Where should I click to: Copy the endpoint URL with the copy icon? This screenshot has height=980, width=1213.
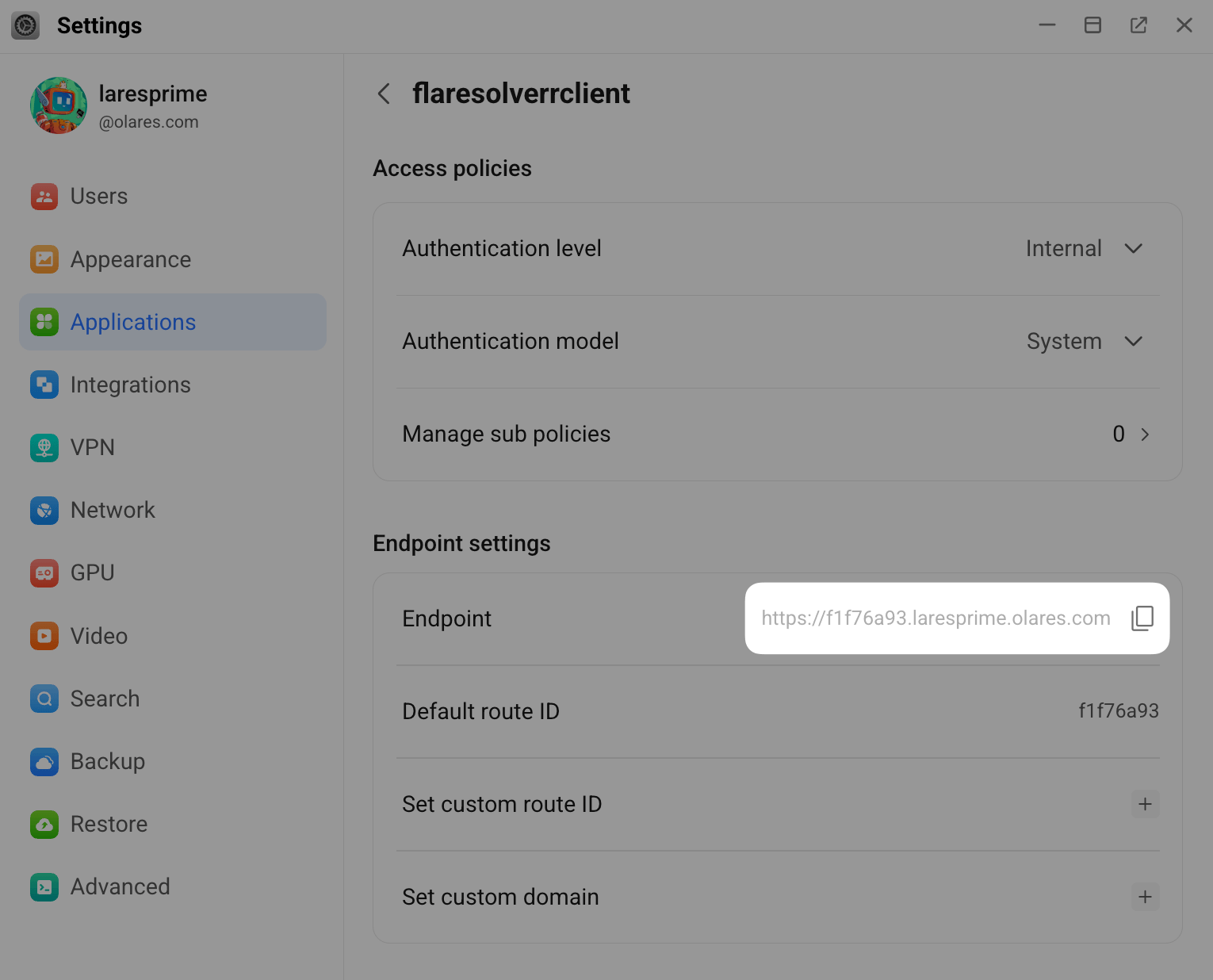(1142, 618)
